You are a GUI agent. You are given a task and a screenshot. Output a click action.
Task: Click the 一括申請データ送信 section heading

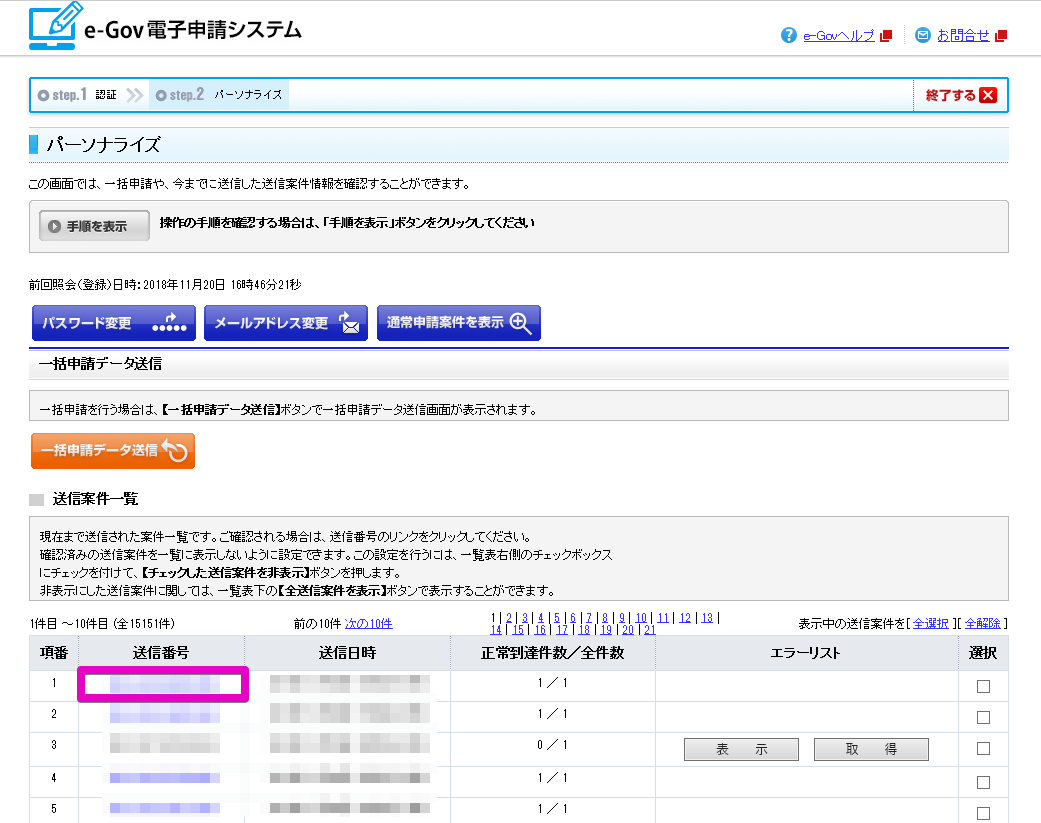pyautogui.click(x=100, y=364)
